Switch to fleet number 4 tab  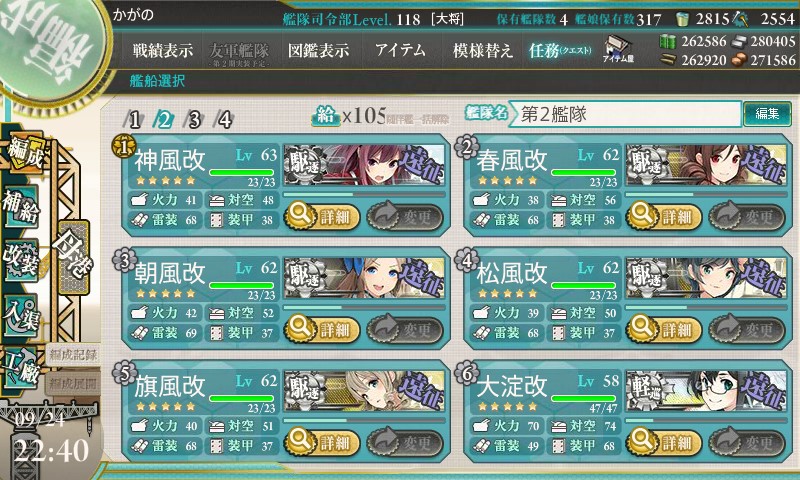pyautogui.click(x=224, y=120)
